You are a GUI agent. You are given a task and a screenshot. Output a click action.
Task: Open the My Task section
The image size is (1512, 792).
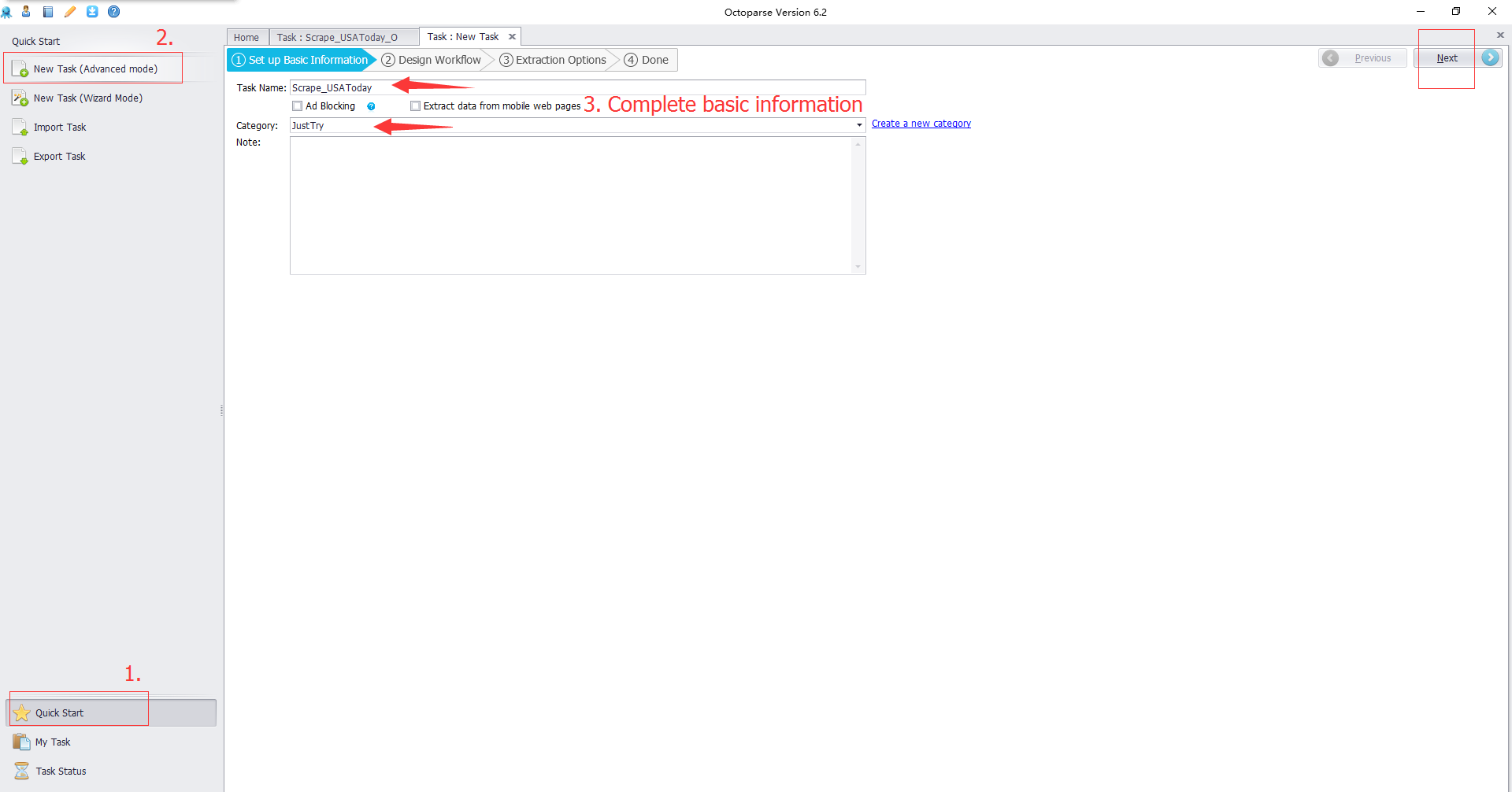coord(53,742)
